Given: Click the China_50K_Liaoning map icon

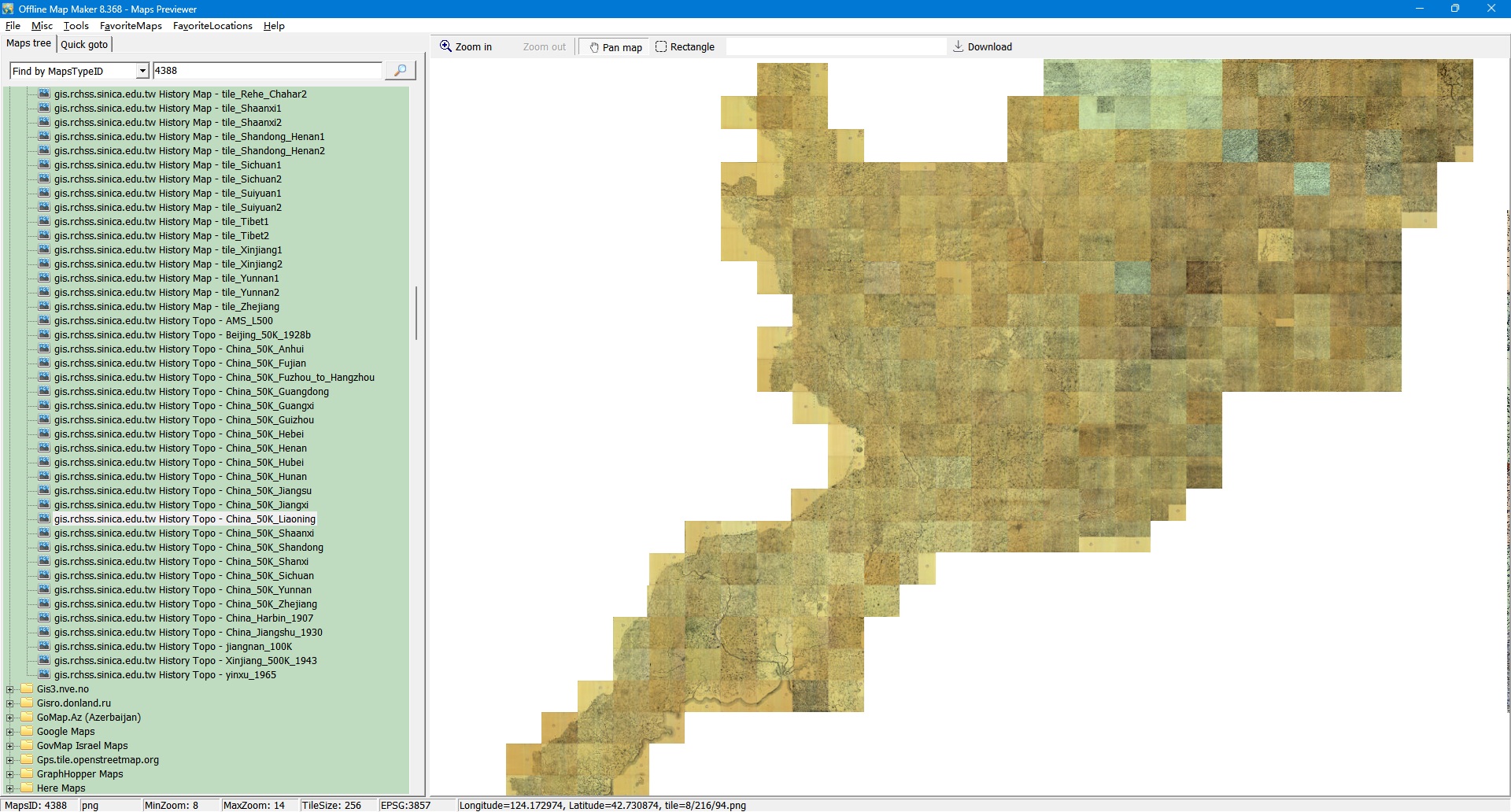Looking at the screenshot, I should click(44, 519).
